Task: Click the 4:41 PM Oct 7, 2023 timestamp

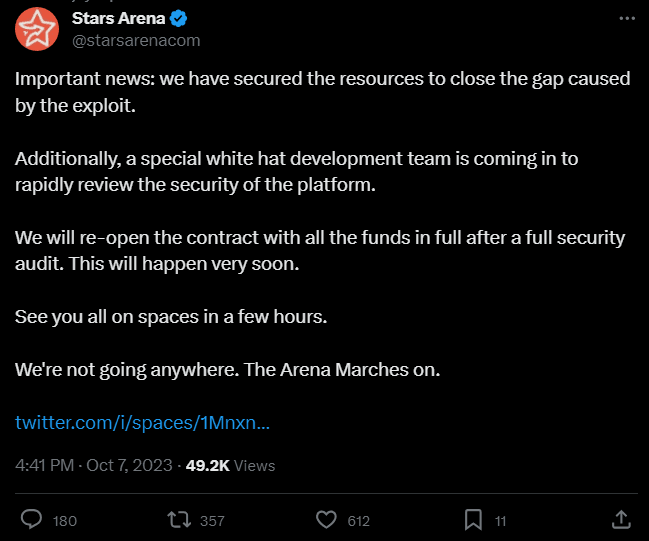Action: [94, 465]
